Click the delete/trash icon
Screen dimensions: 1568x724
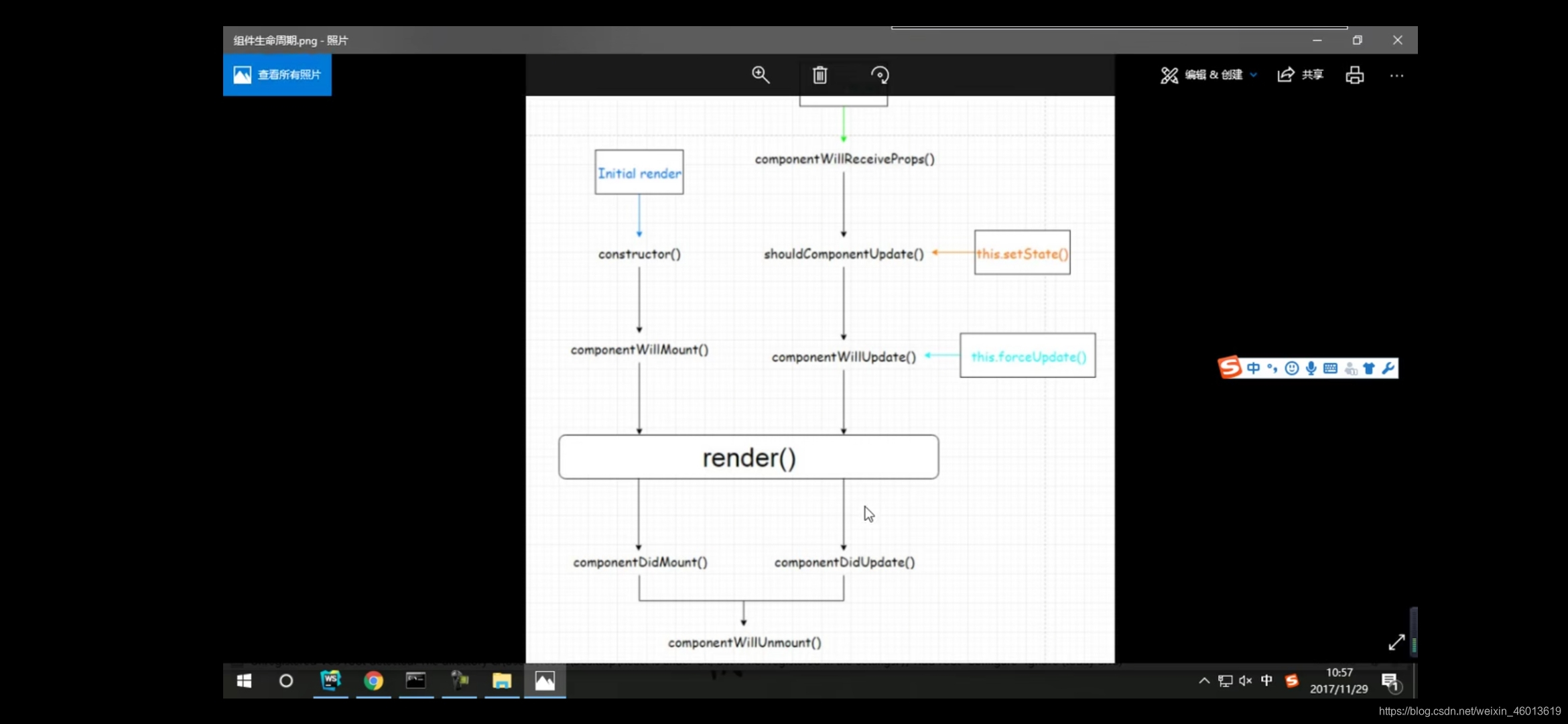(x=820, y=75)
